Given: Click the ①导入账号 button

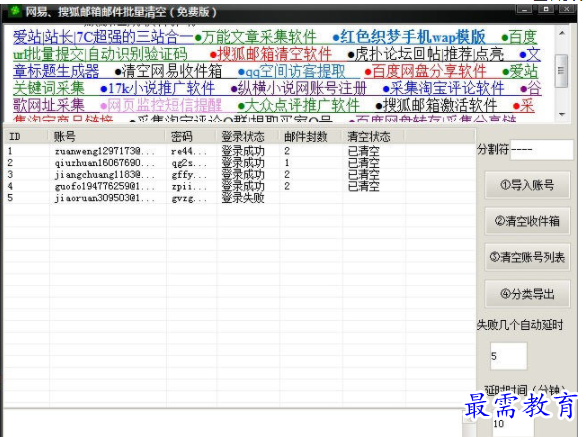Looking at the screenshot, I should pyautogui.click(x=527, y=185).
